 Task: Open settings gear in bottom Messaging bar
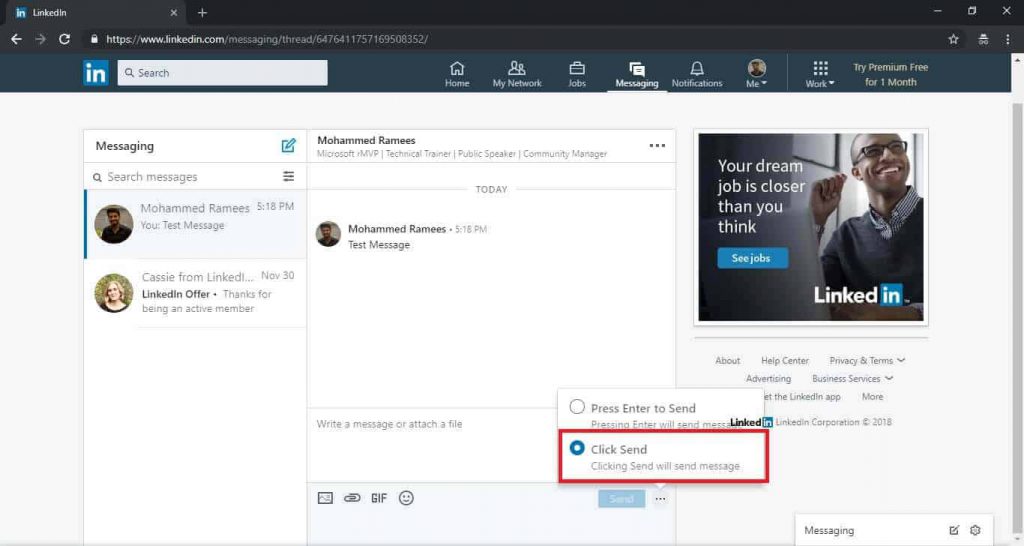pyautogui.click(x=975, y=530)
